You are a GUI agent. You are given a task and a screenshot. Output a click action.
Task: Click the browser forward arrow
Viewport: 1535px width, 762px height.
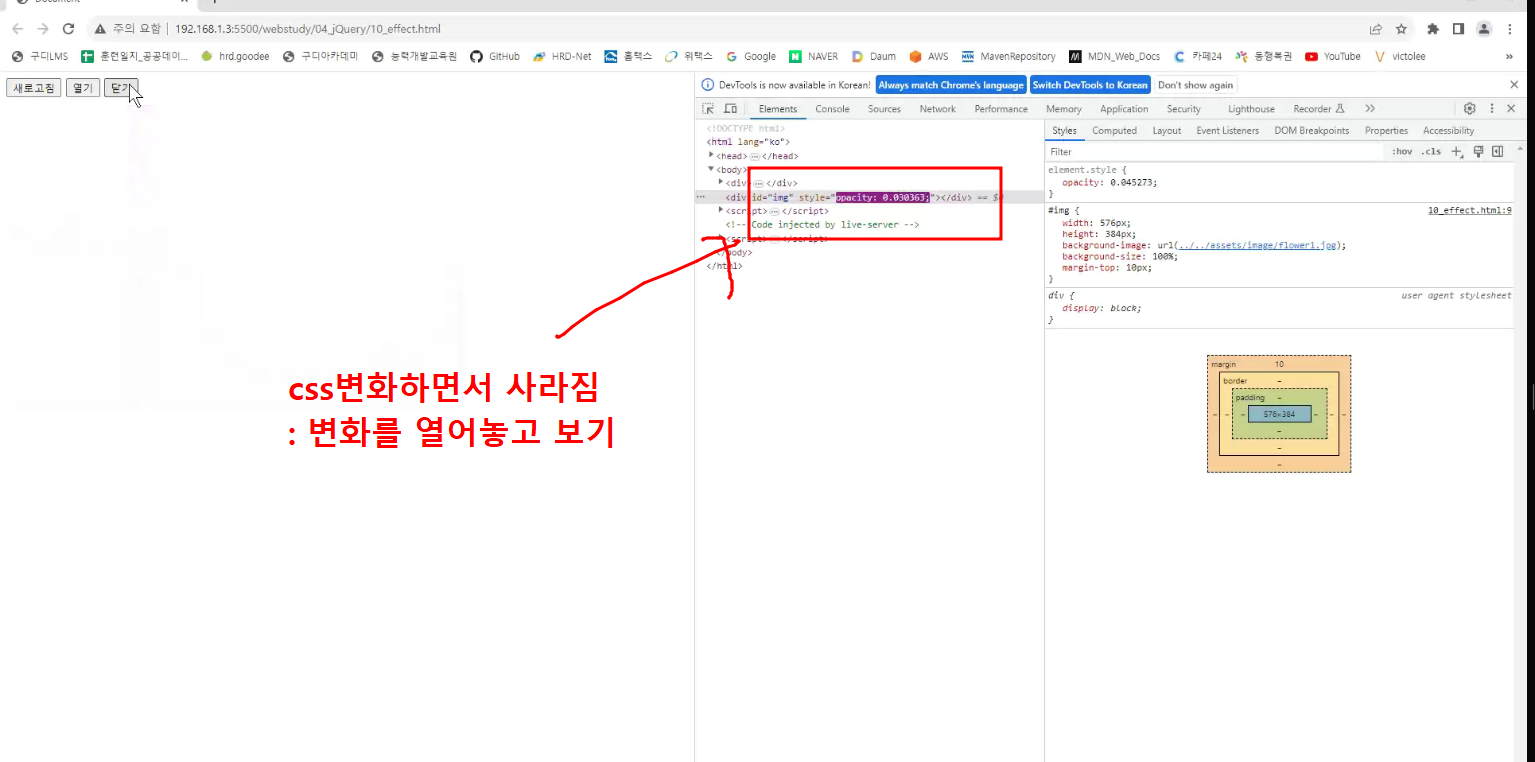pos(43,29)
